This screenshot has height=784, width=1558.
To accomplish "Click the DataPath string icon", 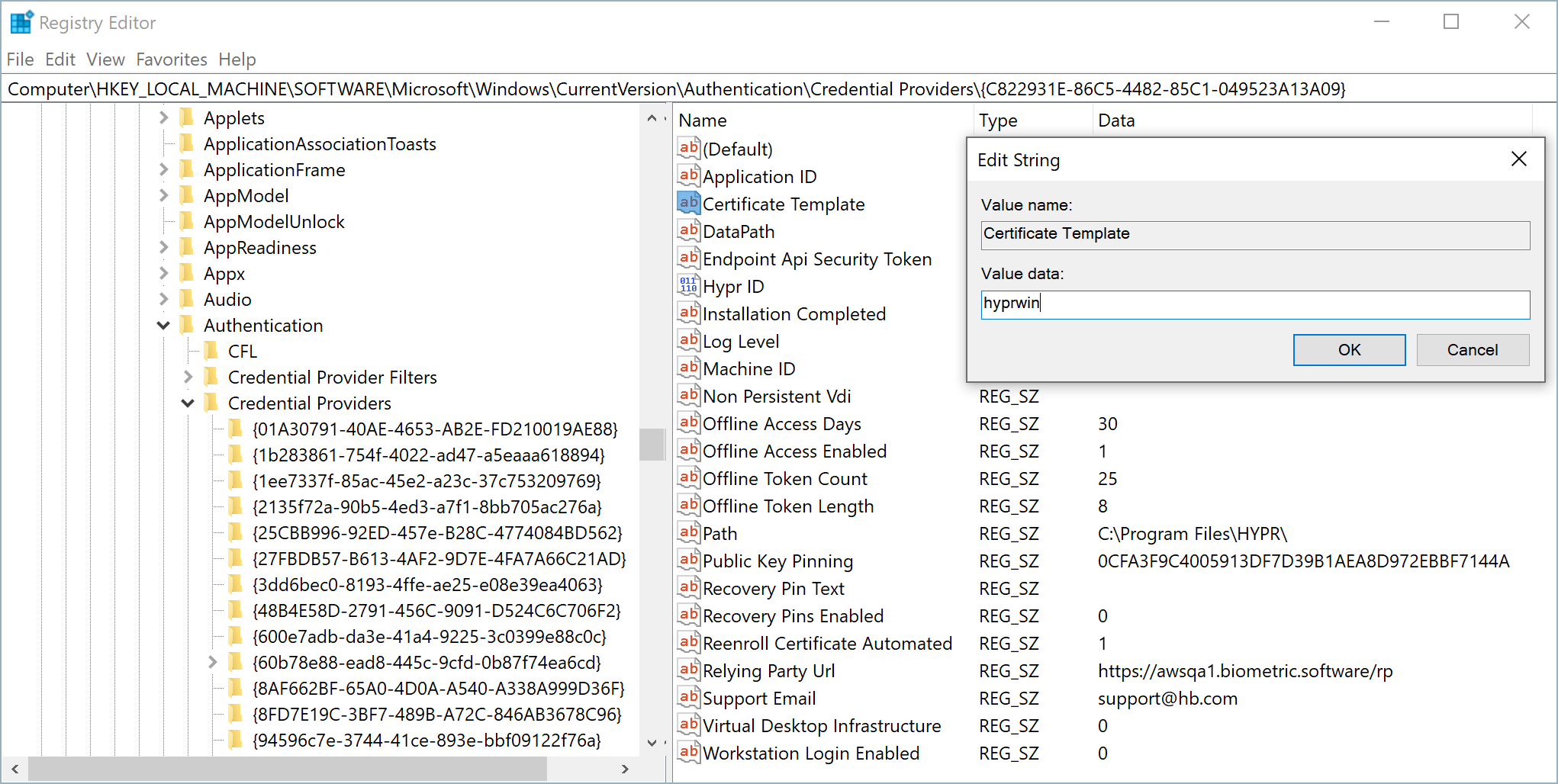I will point(688,230).
